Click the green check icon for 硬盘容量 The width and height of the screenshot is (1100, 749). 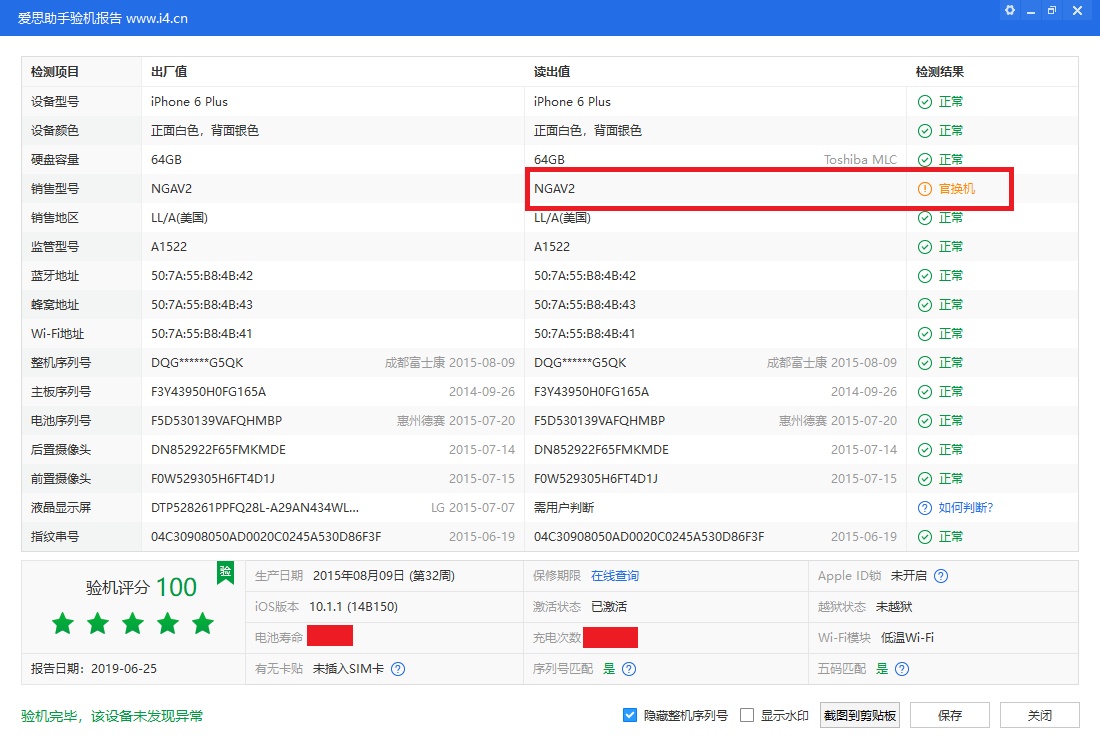[x=925, y=160]
